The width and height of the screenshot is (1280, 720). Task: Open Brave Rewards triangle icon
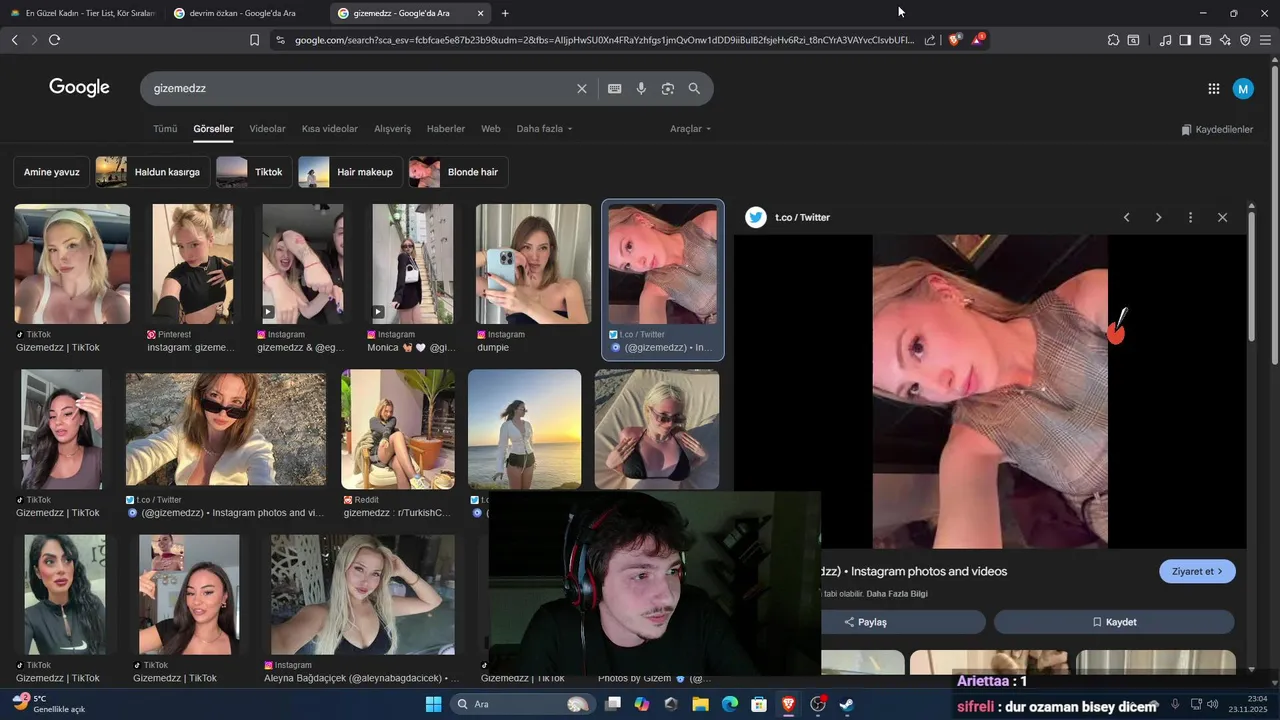(x=977, y=40)
